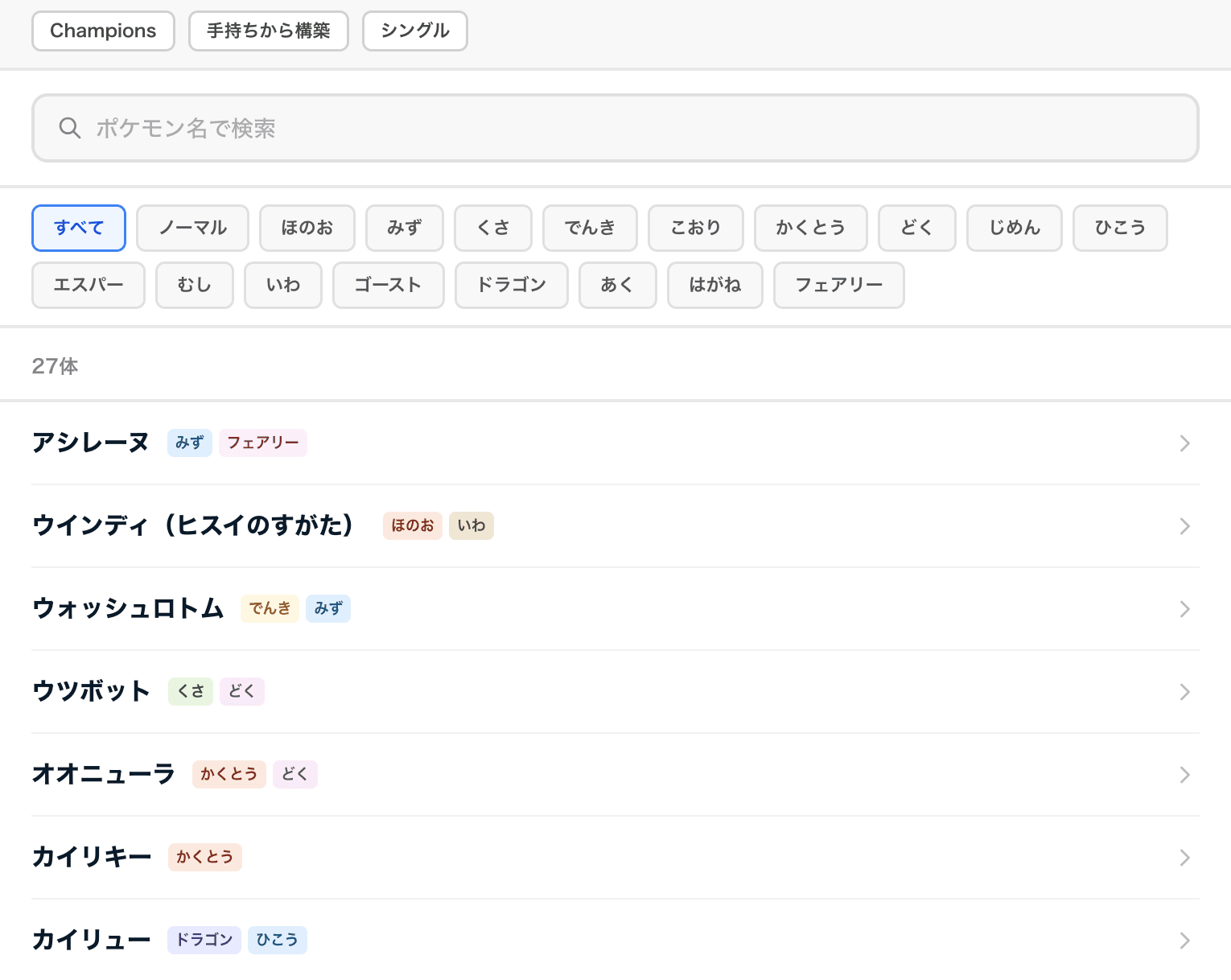The image size is (1231, 980).
Task: Filter by どく type chip
Action: [917, 228]
